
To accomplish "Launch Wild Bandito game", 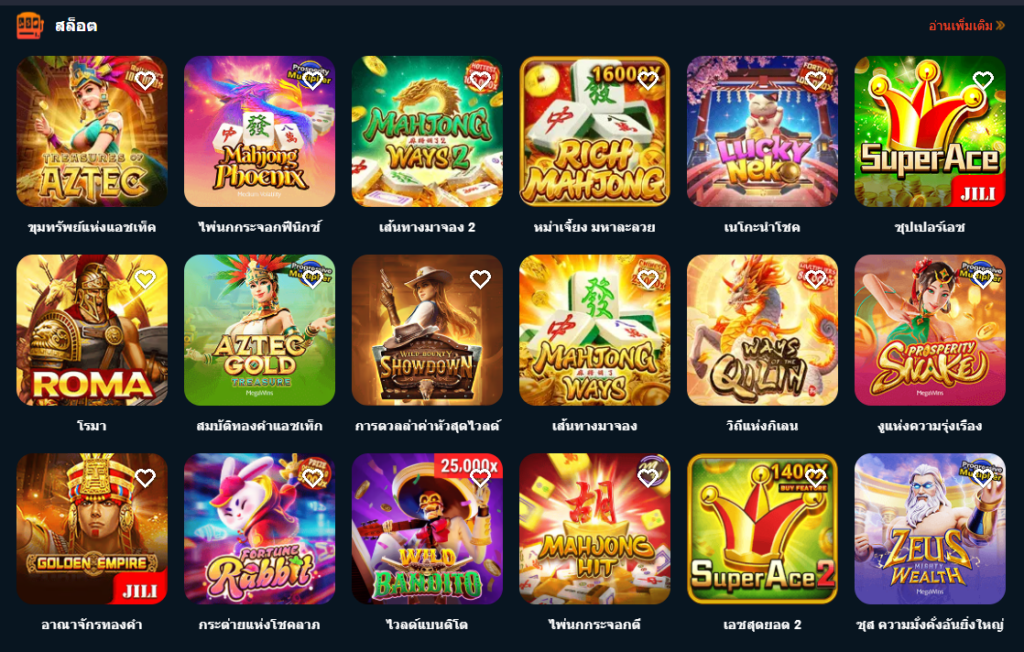I will [427, 529].
